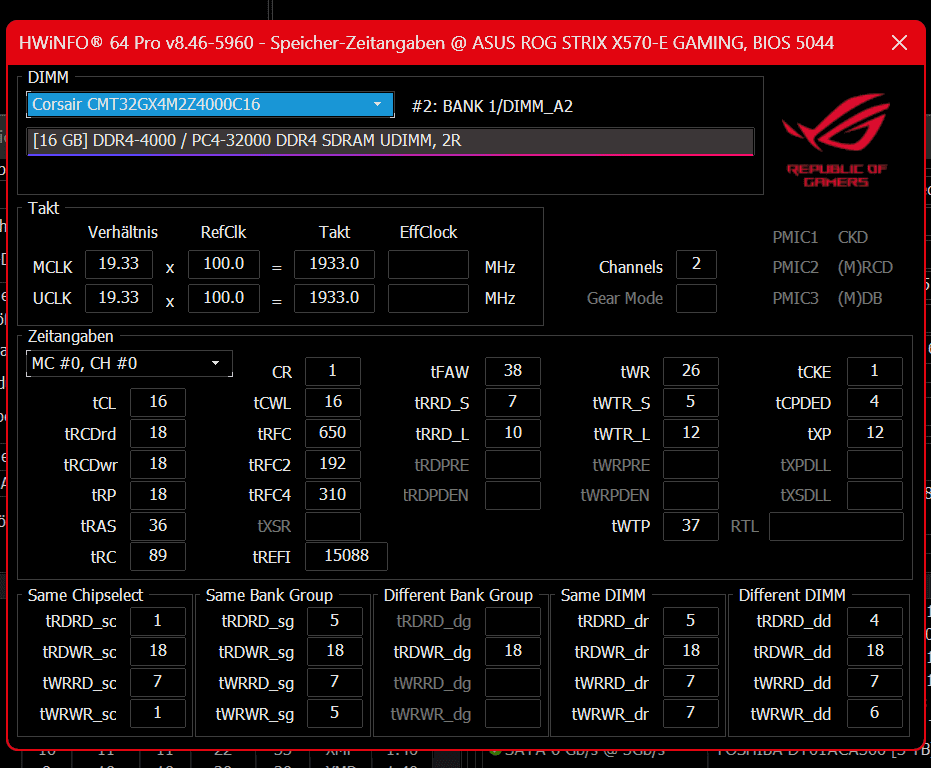Click the tRRD_L value 10
931x768 pixels.
[512, 433]
